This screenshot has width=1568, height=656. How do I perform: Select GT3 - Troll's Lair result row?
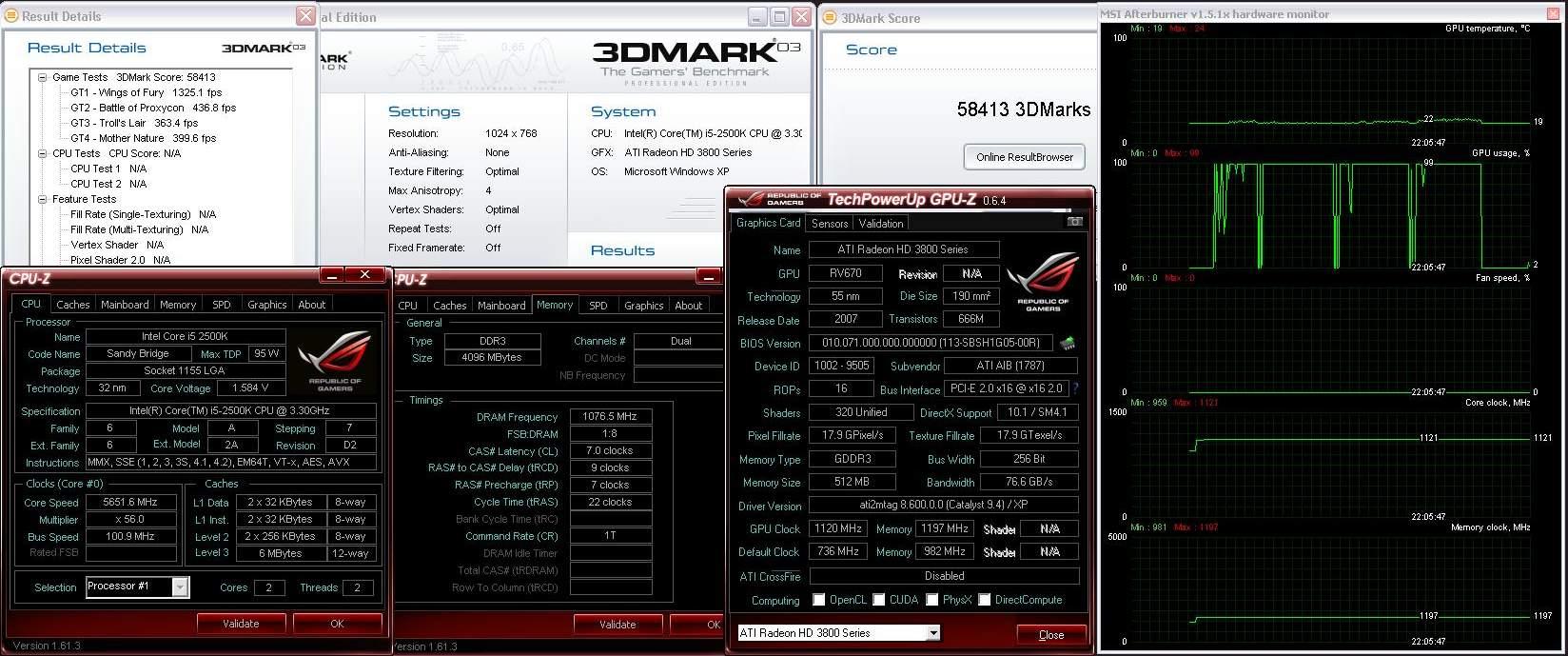coord(134,123)
